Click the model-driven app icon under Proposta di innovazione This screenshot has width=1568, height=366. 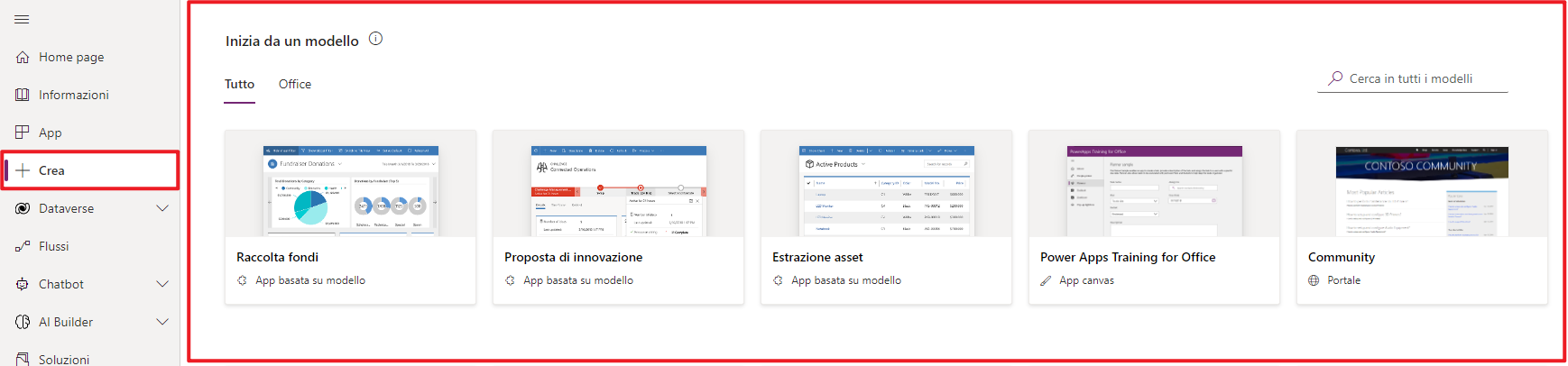(510, 280)
